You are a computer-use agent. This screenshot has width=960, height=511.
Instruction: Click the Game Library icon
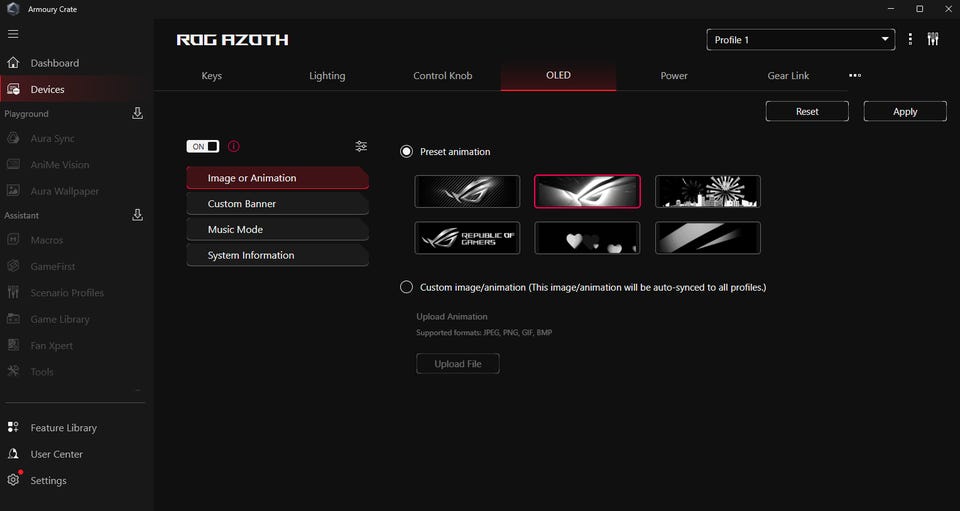click(13, 319)
